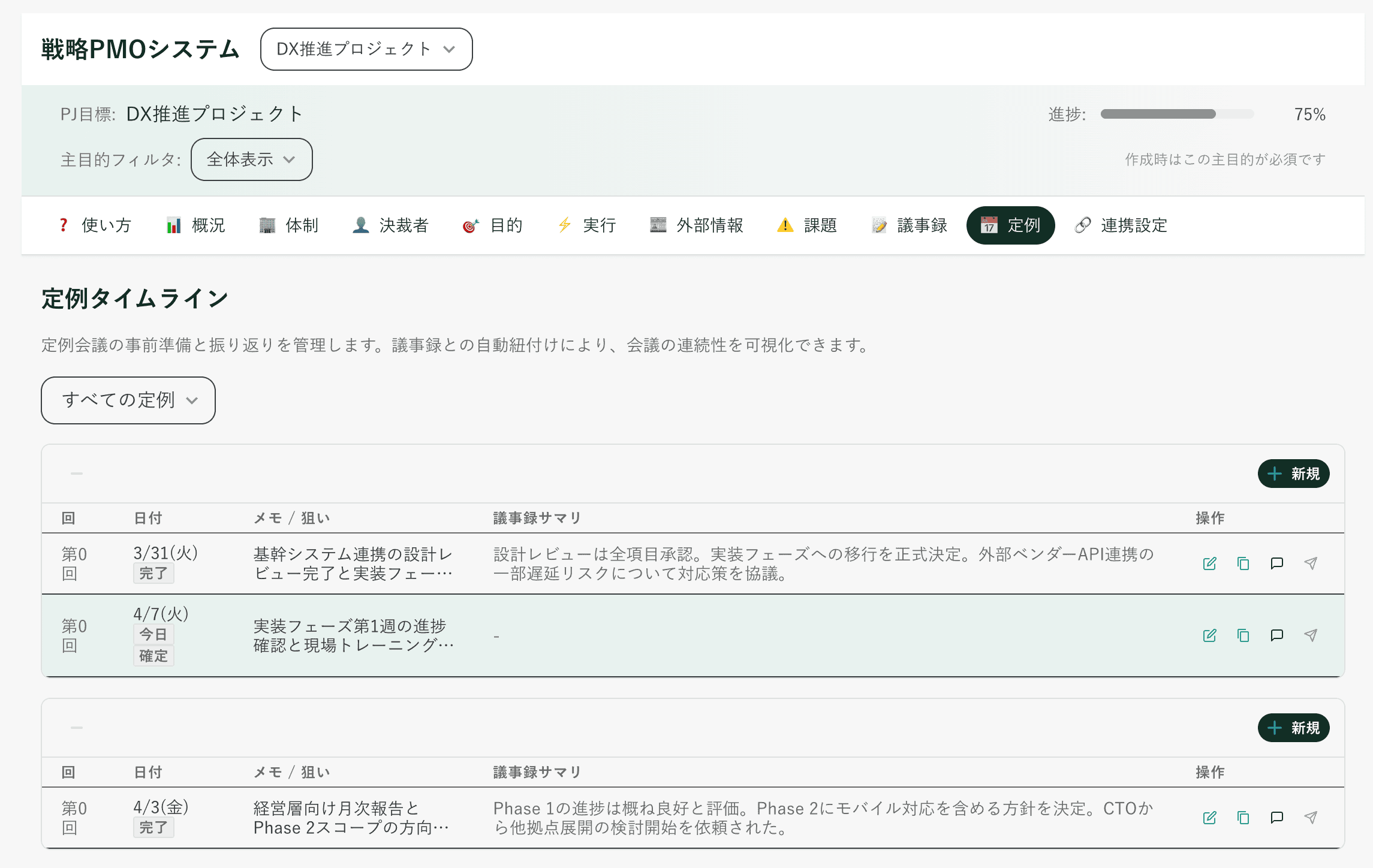Edit the 4/3 monthly report entry
Viewport: 1373px width, 868px height.
pyautogui.click(x=1211, y=817)
